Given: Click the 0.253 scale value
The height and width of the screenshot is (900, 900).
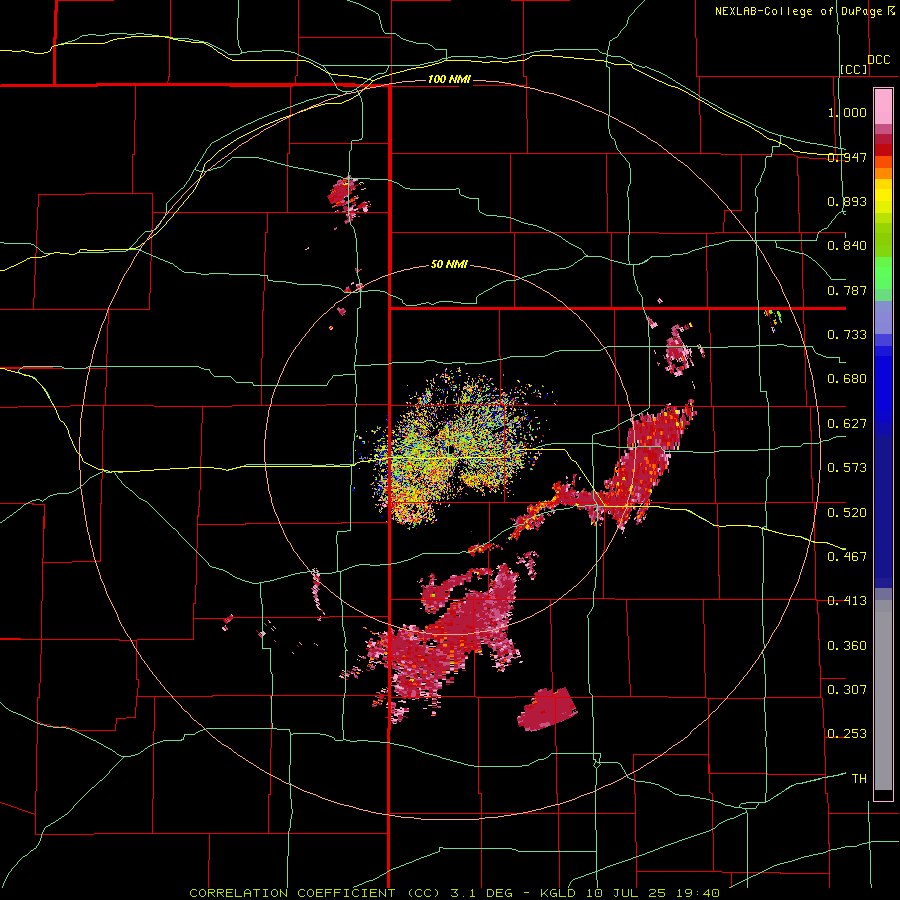Looking at the screenshot, I should coord(847,734).
